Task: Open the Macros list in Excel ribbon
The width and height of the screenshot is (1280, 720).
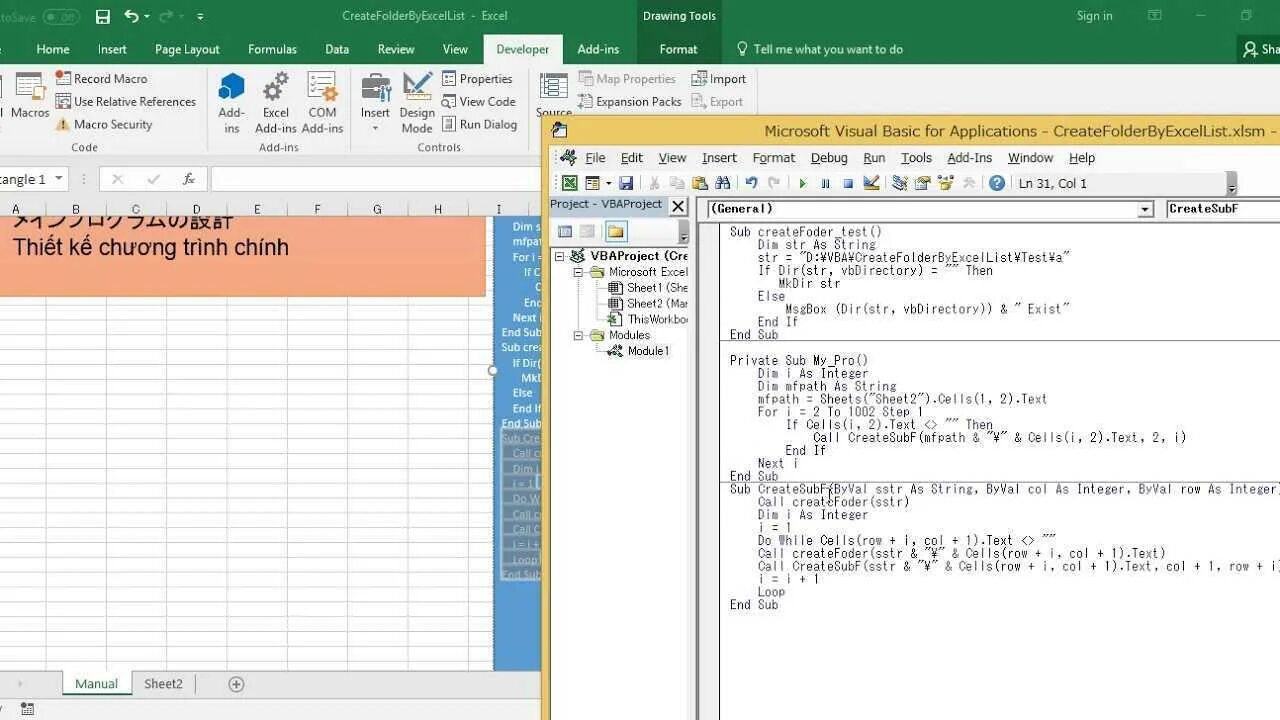Action: coord(29,97)
